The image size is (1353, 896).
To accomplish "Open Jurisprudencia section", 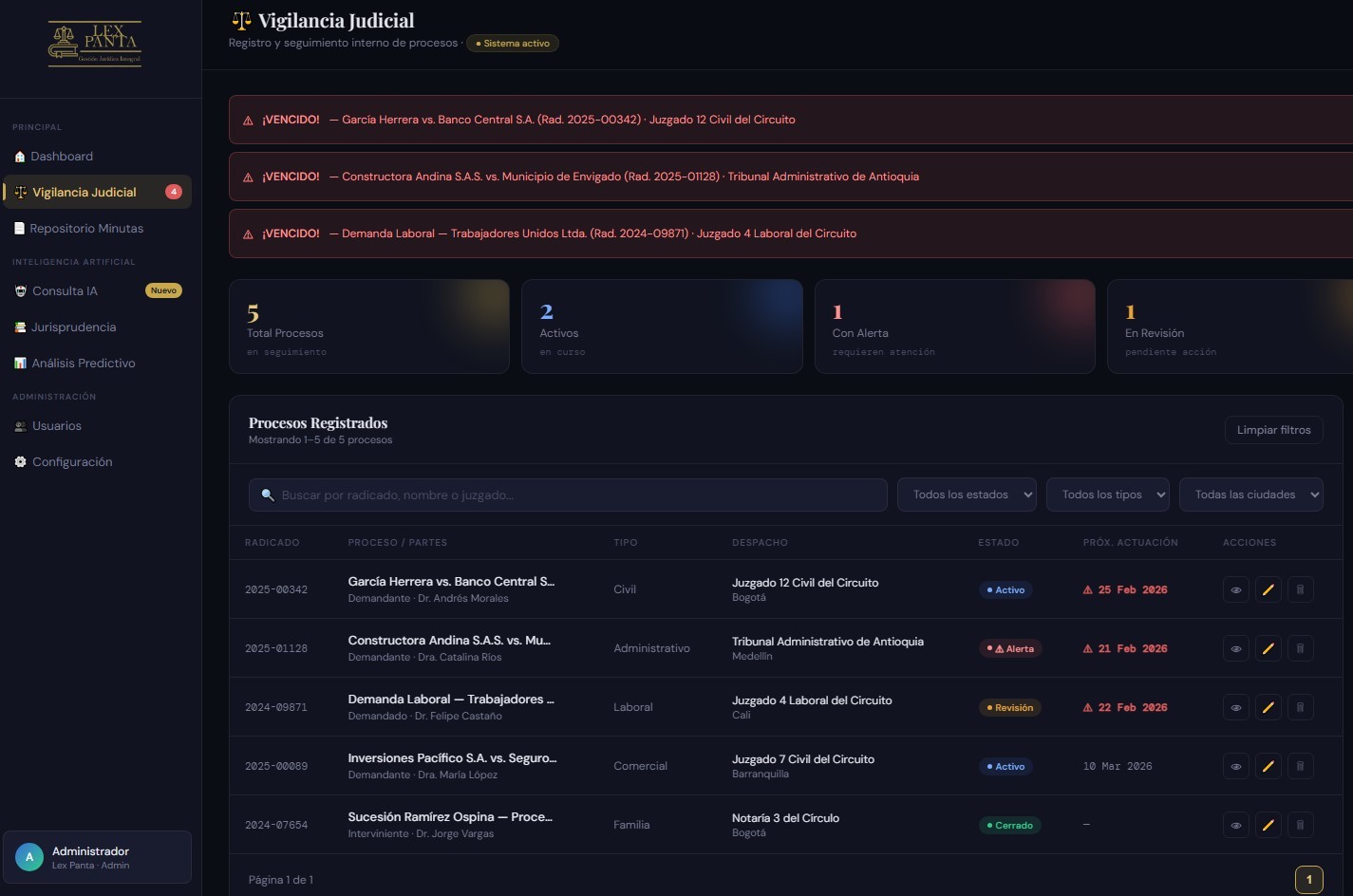I will point(97,327).
